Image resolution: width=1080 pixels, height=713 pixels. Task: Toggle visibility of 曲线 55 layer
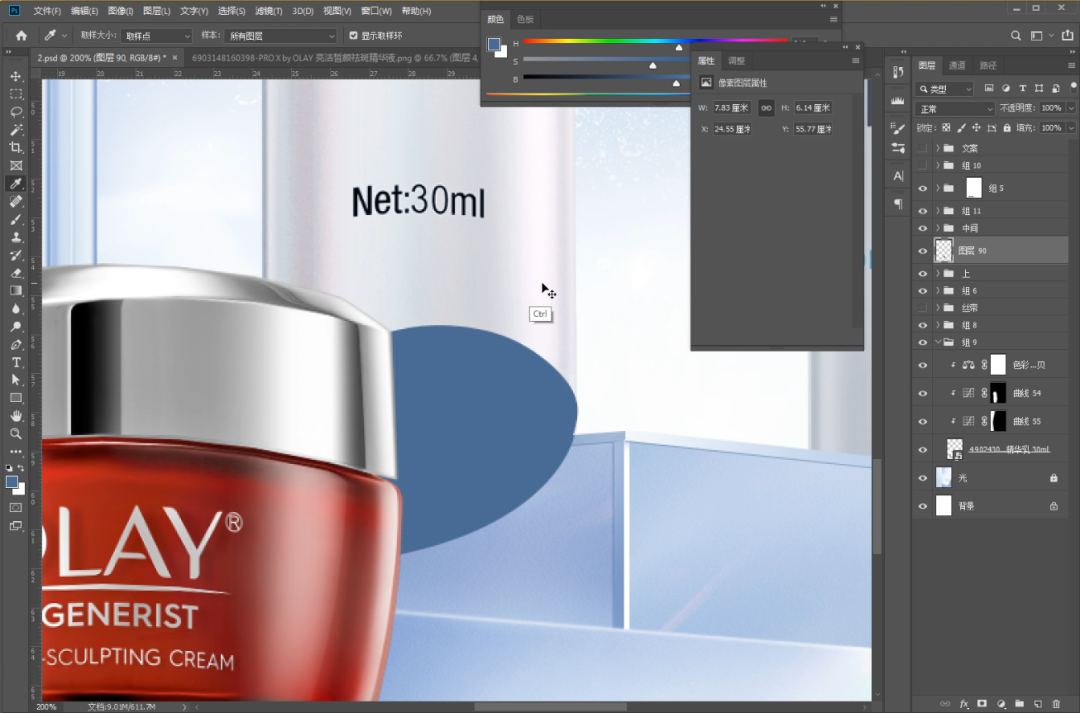click(923, 422)
